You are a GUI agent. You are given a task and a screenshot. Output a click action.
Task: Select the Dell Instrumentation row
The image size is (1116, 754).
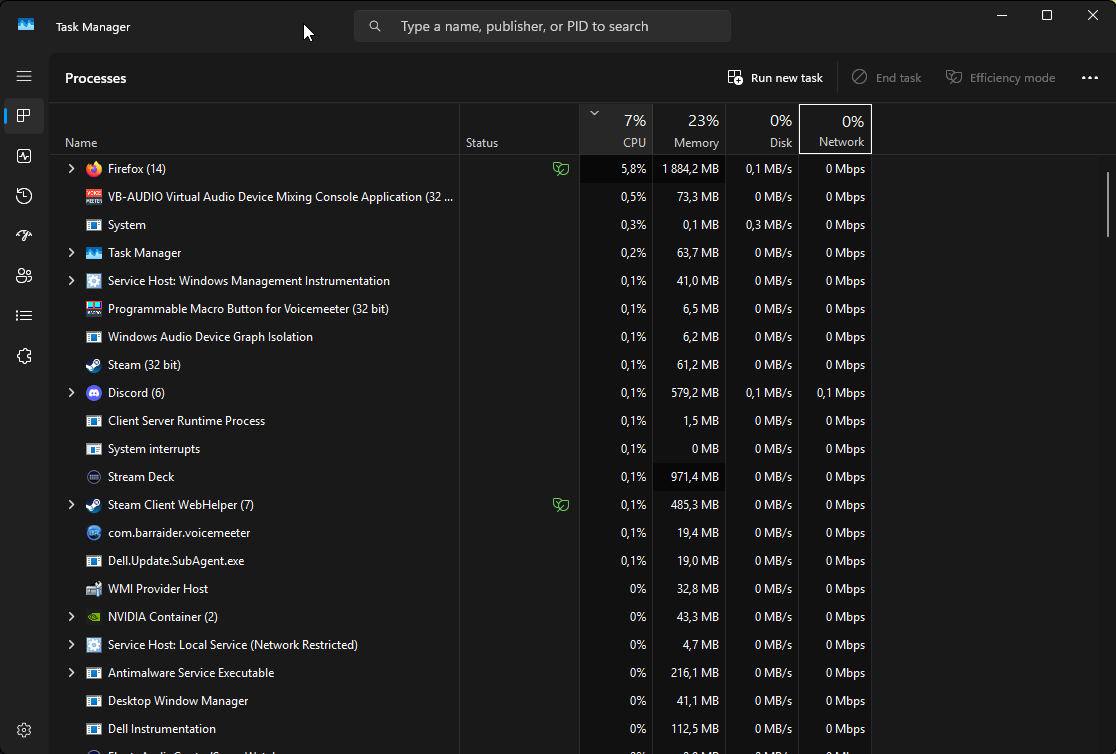pyautogui.click(x=460, y=729)
